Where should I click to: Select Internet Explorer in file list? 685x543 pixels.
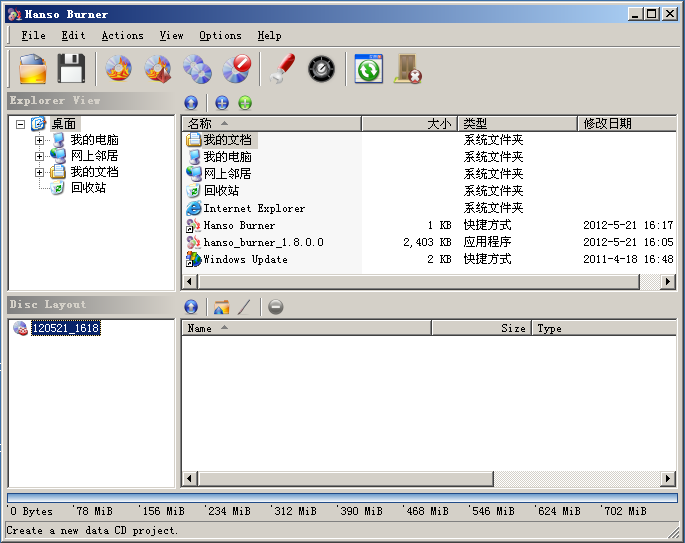coord(247,208)
